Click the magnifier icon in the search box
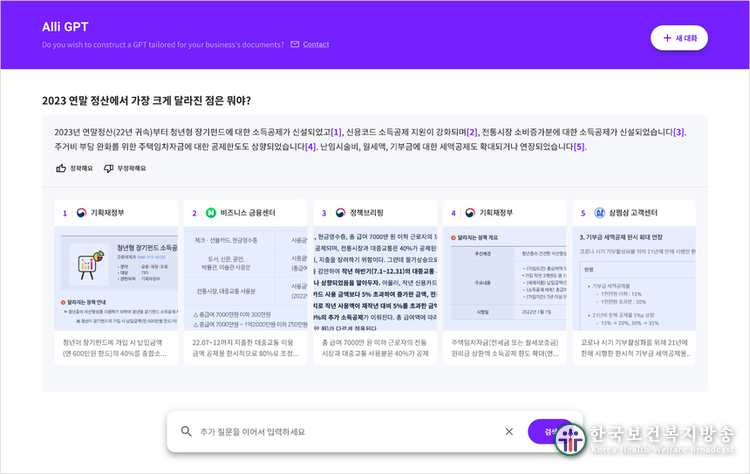 point(186,431)
